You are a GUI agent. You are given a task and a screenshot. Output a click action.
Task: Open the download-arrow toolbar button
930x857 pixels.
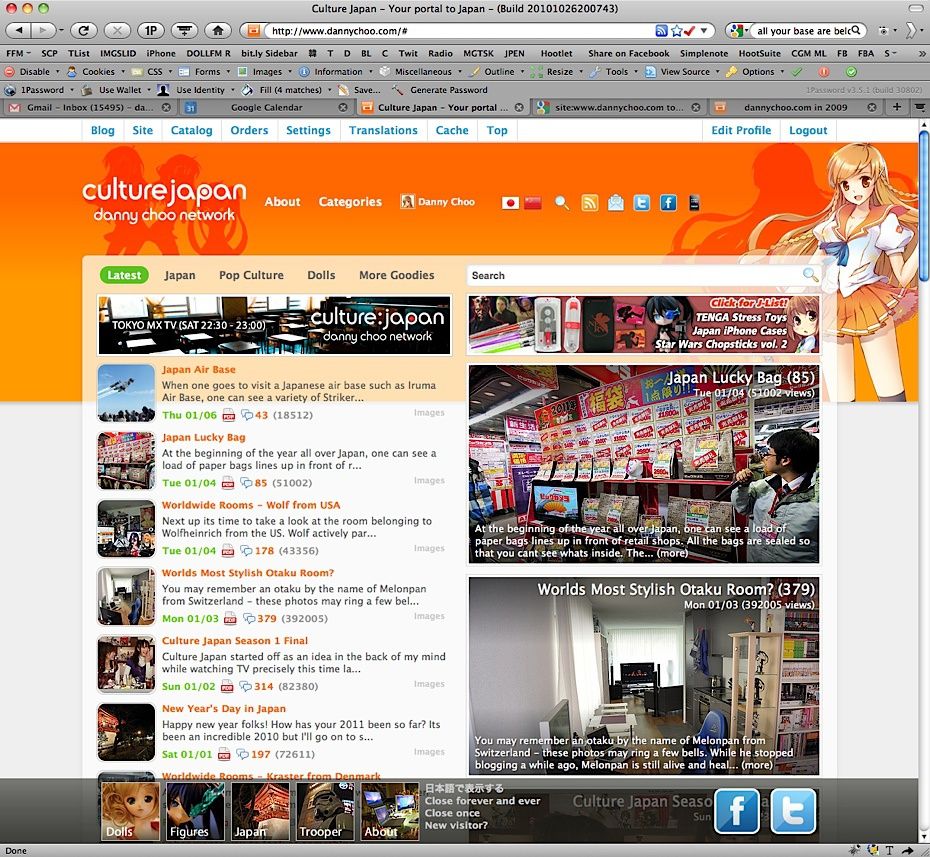click(x=184, y=30)
